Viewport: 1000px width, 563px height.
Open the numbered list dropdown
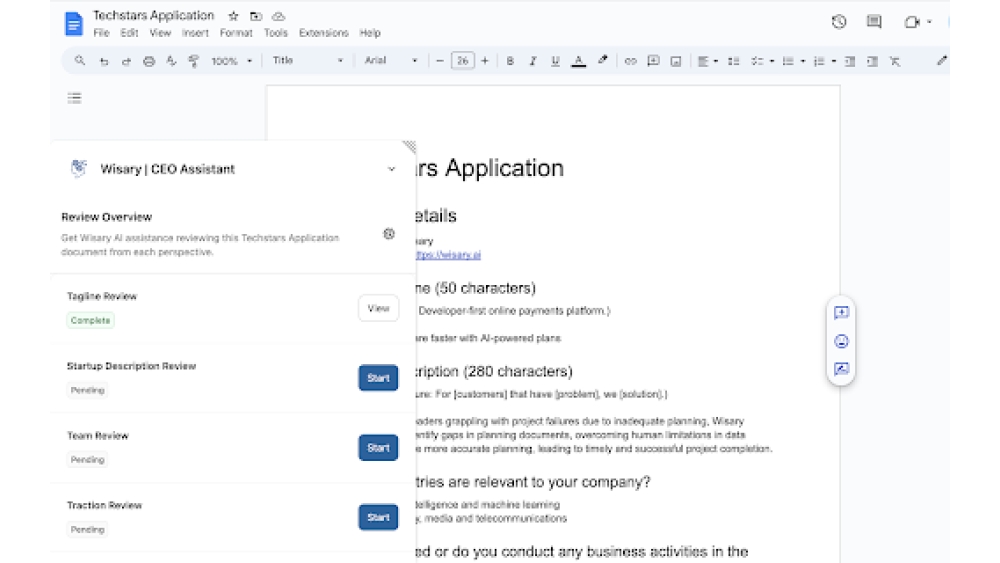coord(825,61)
